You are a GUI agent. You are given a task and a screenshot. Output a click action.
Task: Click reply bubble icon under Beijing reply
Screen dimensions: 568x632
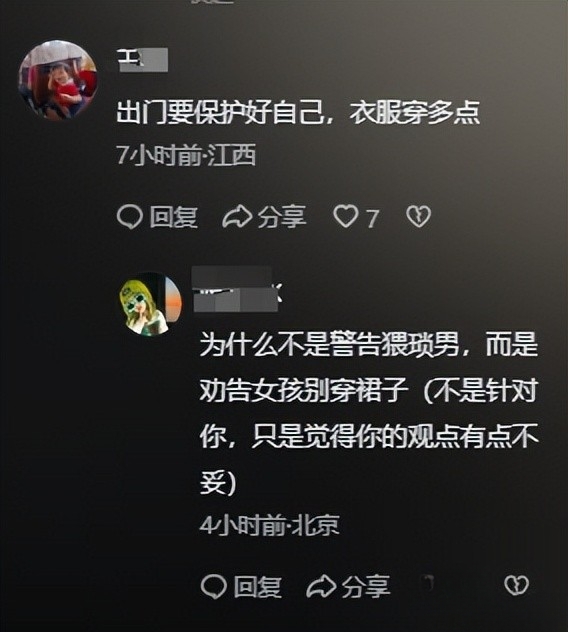click(213, 586)
